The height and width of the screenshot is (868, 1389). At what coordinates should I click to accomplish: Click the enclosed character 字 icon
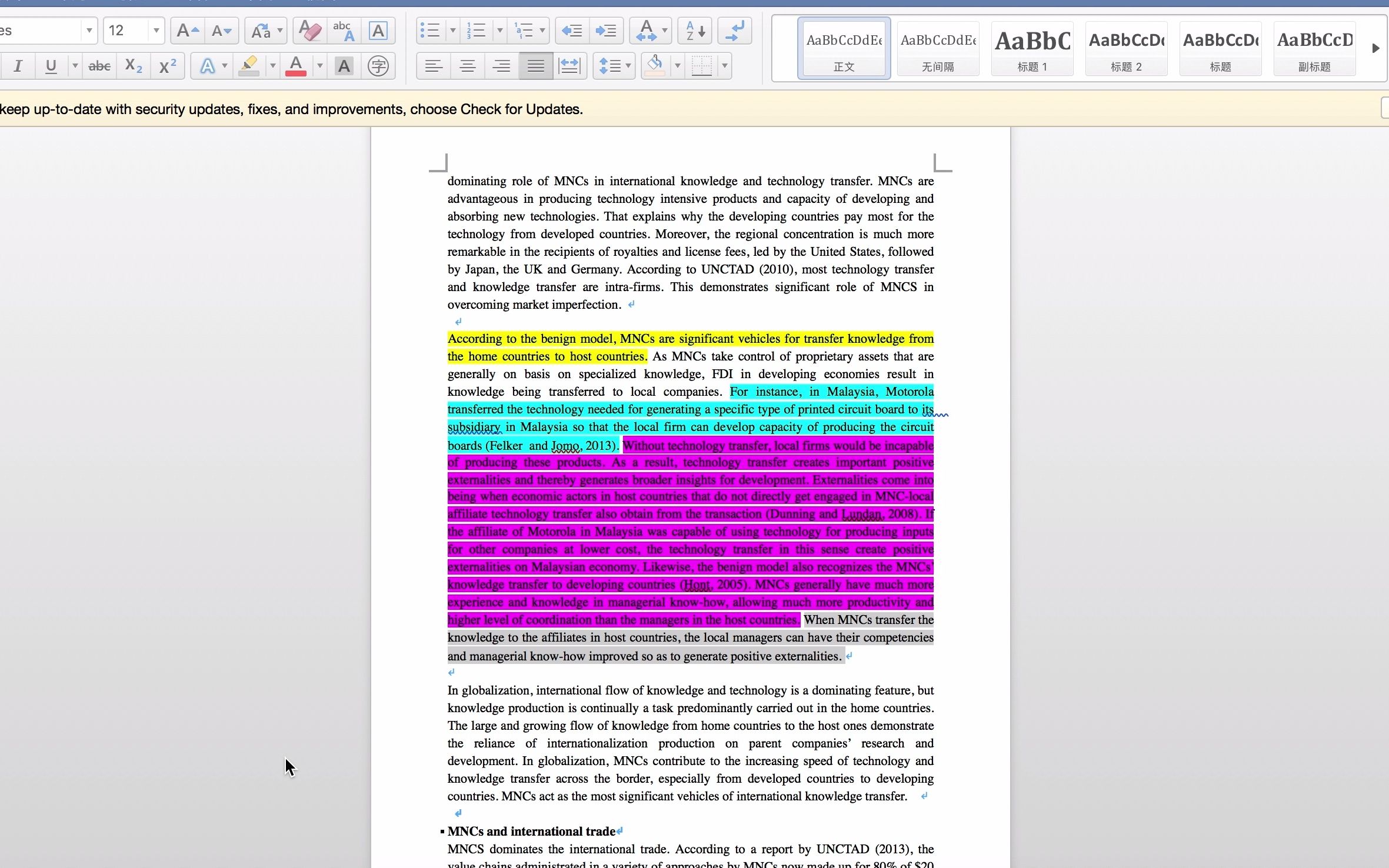point(378,66)
